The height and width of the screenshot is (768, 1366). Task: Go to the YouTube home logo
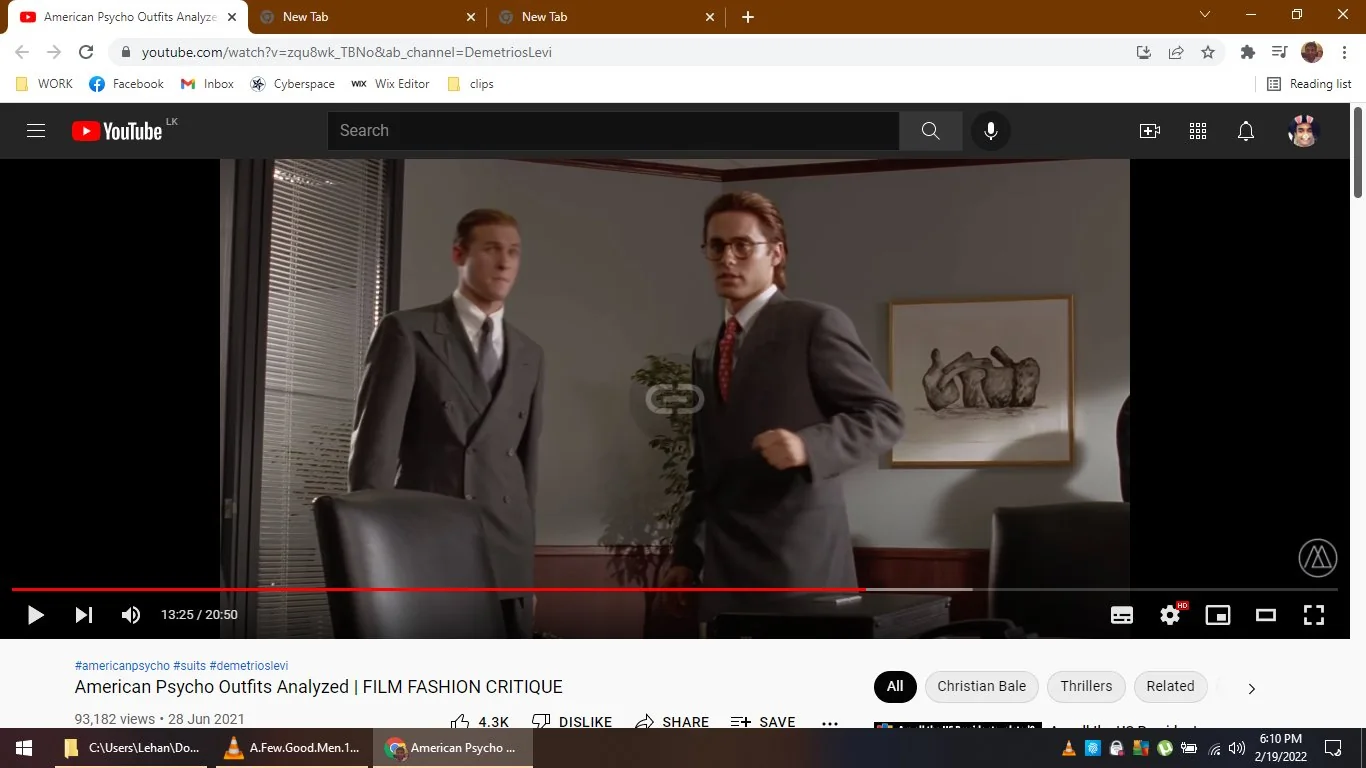click(x=117, y=131)
